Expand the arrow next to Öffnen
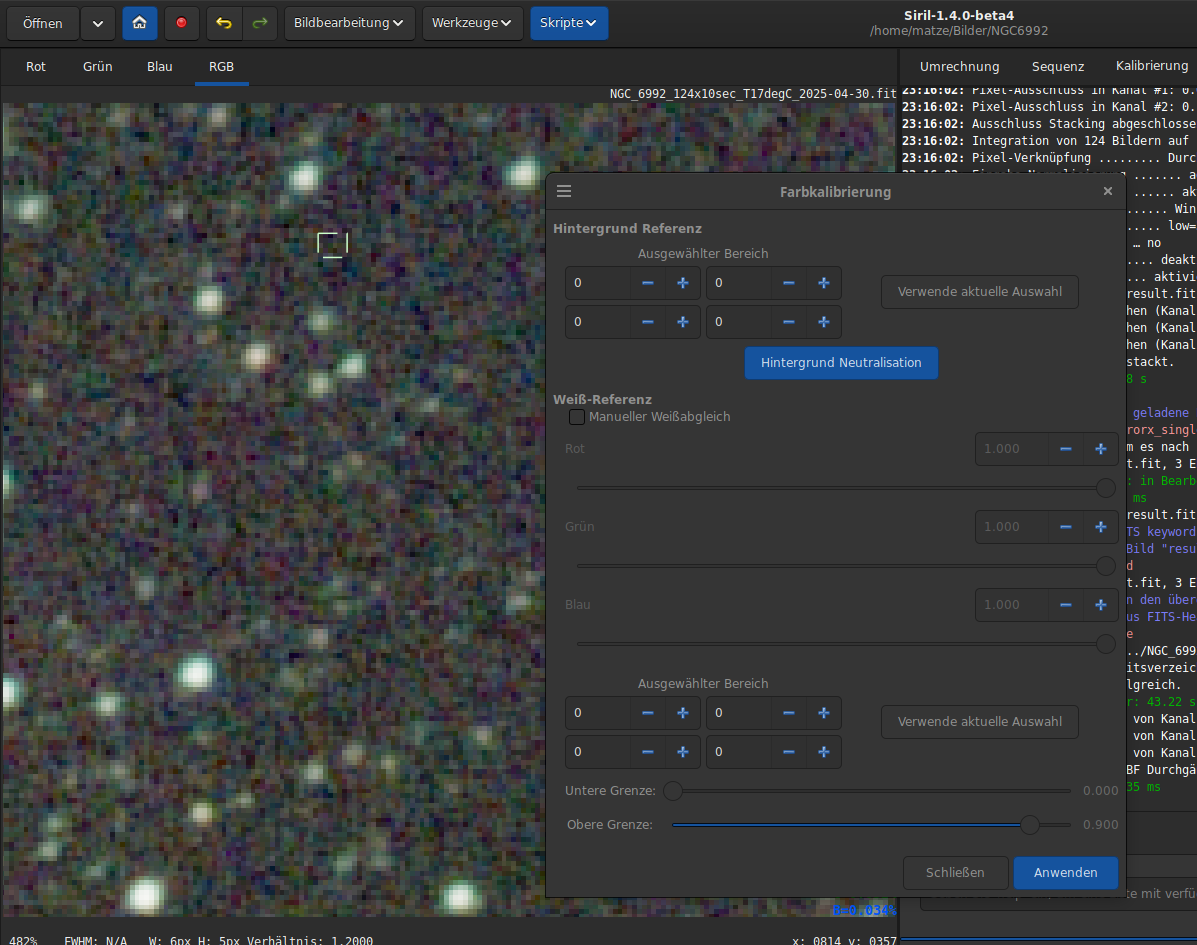 click(x=97, y=23)
